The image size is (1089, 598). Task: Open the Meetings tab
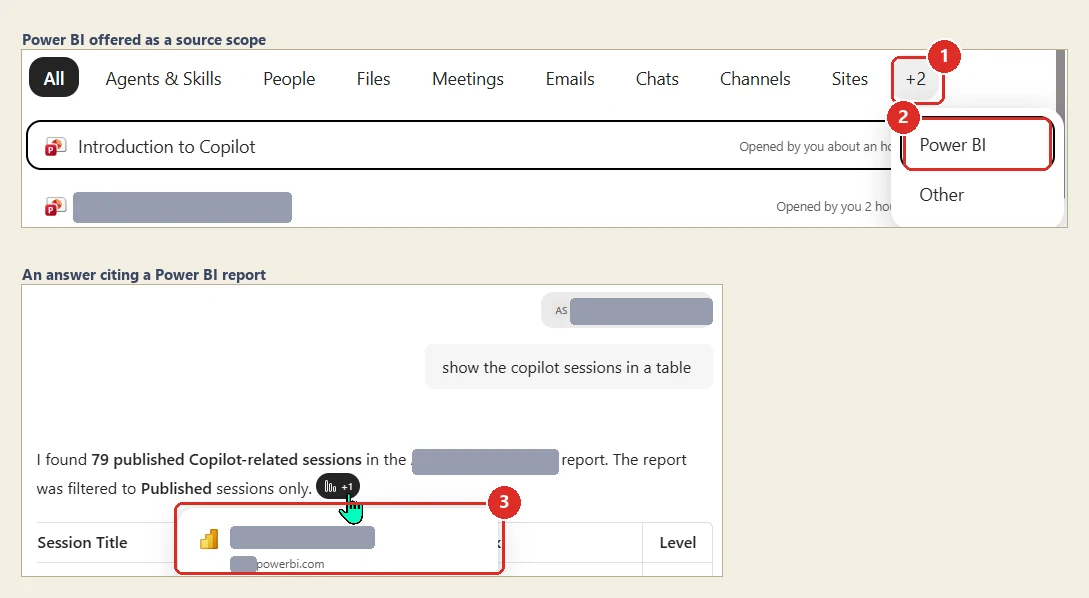click(x=467, y=78)
